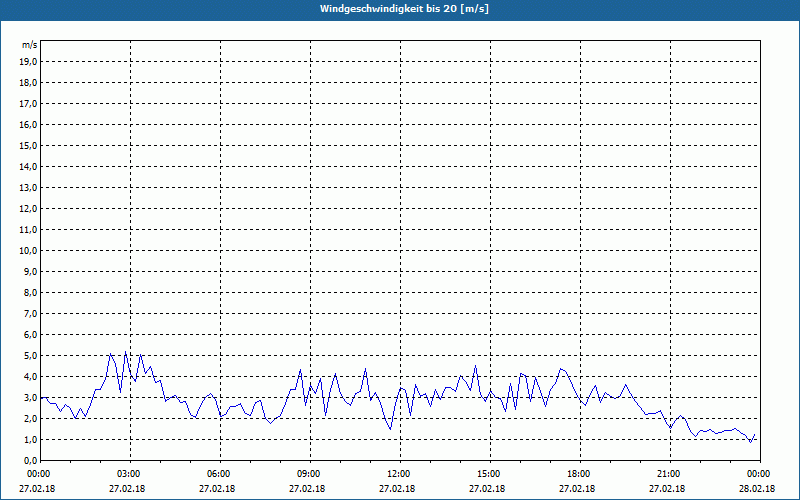Click the 18:00 time axis label

[580, 474]
